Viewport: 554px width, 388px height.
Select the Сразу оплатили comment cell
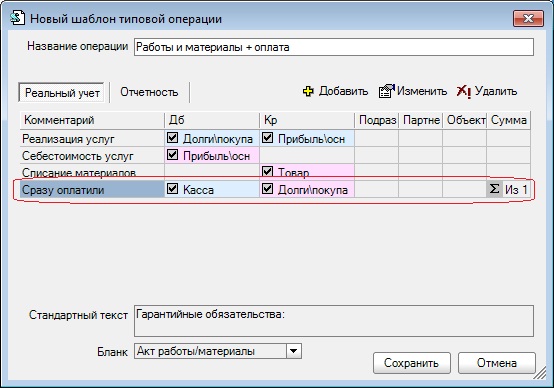92,190
